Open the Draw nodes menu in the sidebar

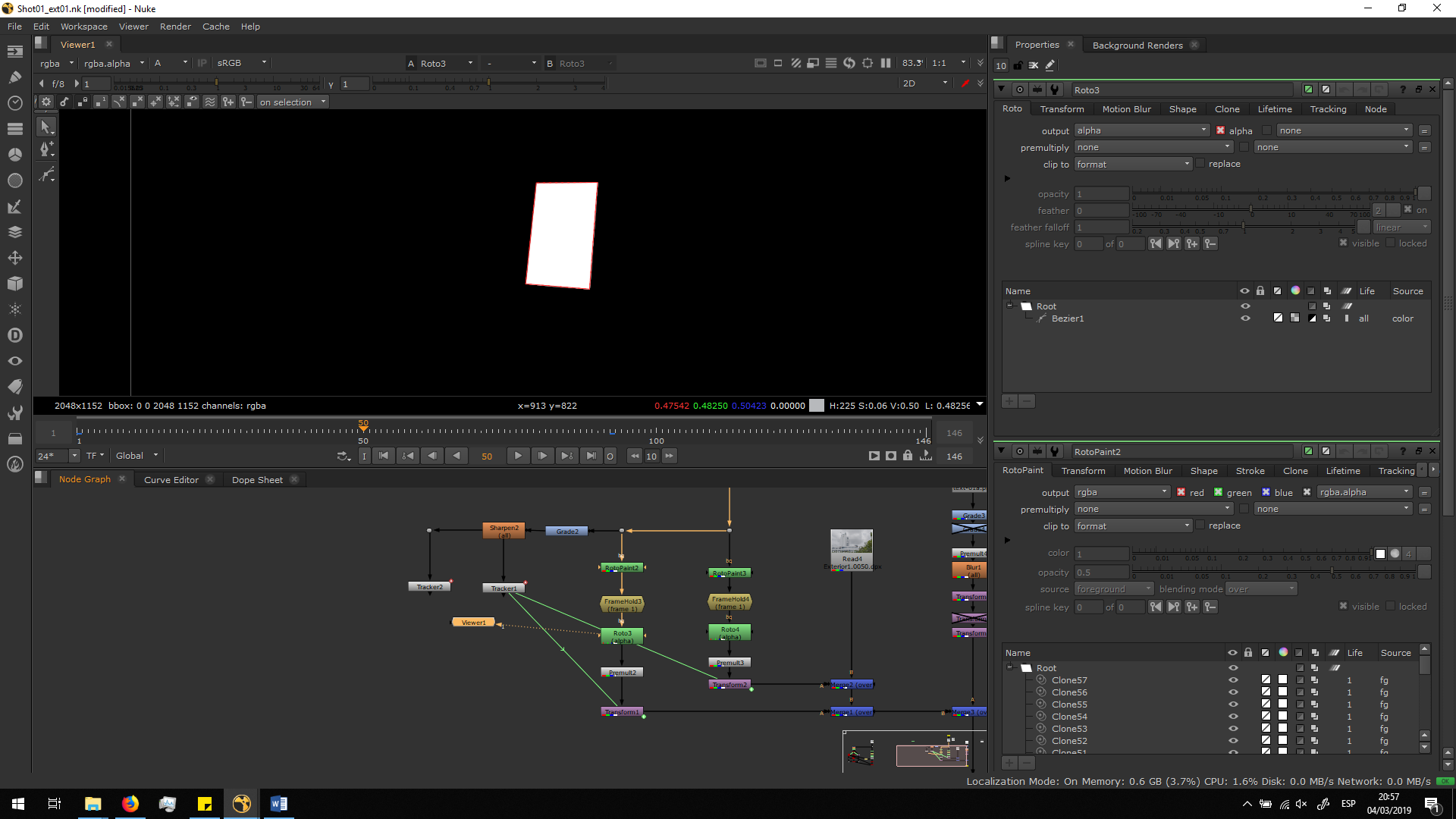point(15,77)
